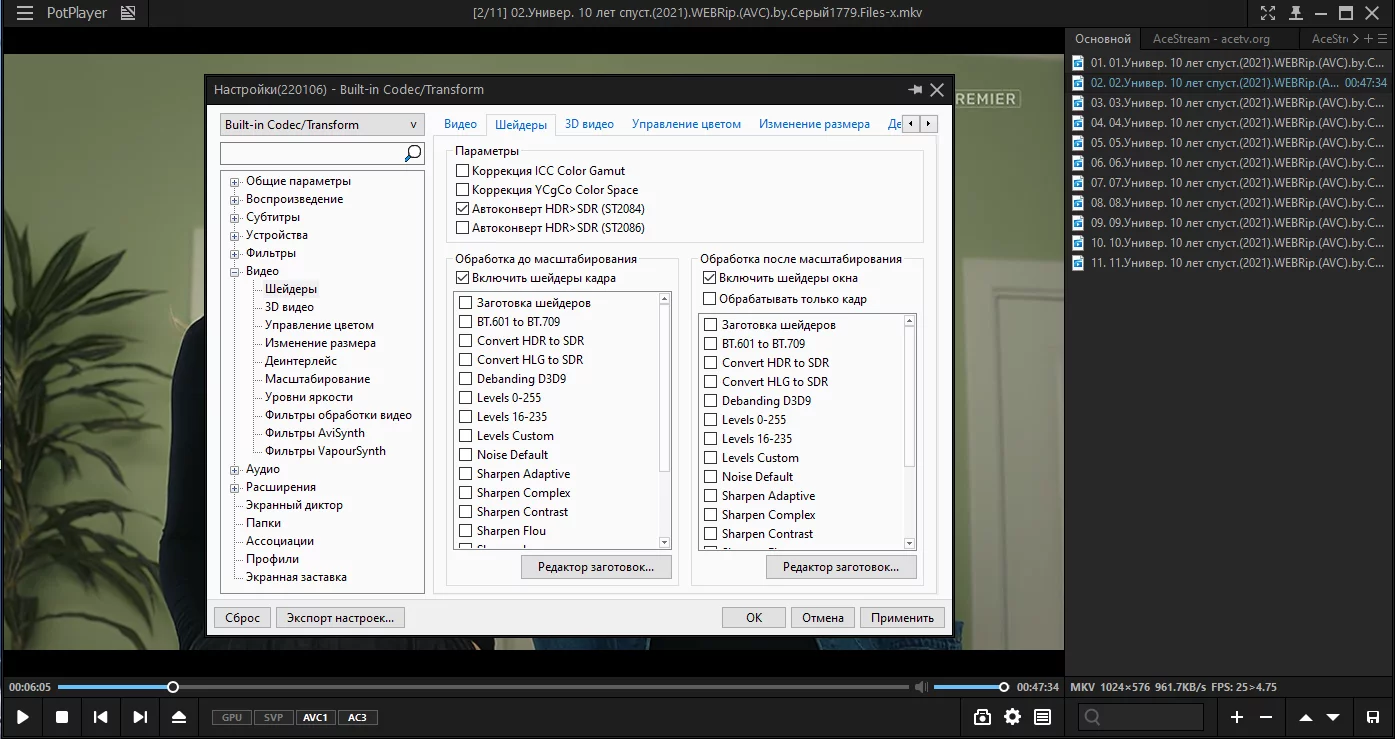
Task: Click the Отмена button
Action: [x=824, y=618]
